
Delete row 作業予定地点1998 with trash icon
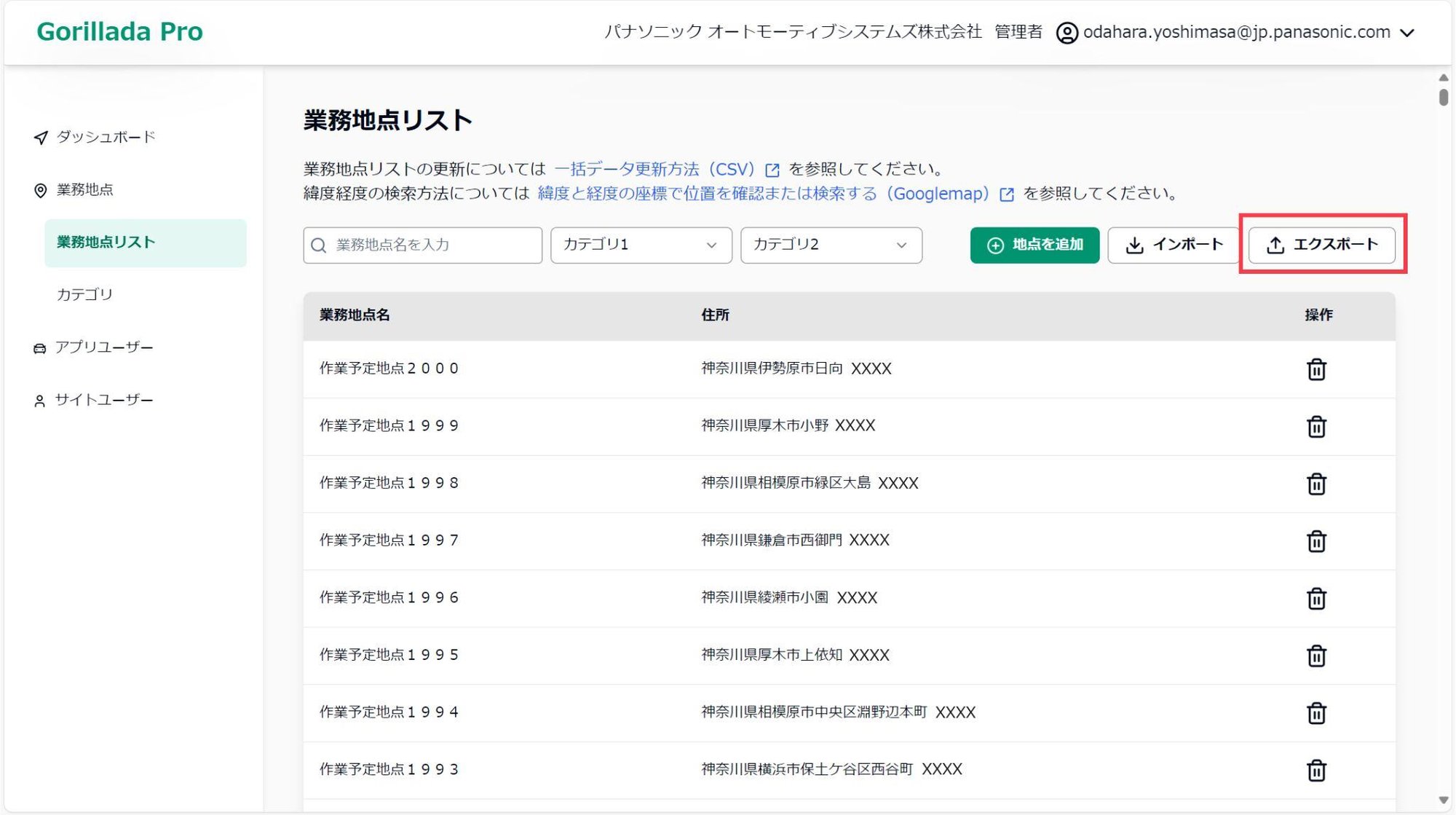1315,484
